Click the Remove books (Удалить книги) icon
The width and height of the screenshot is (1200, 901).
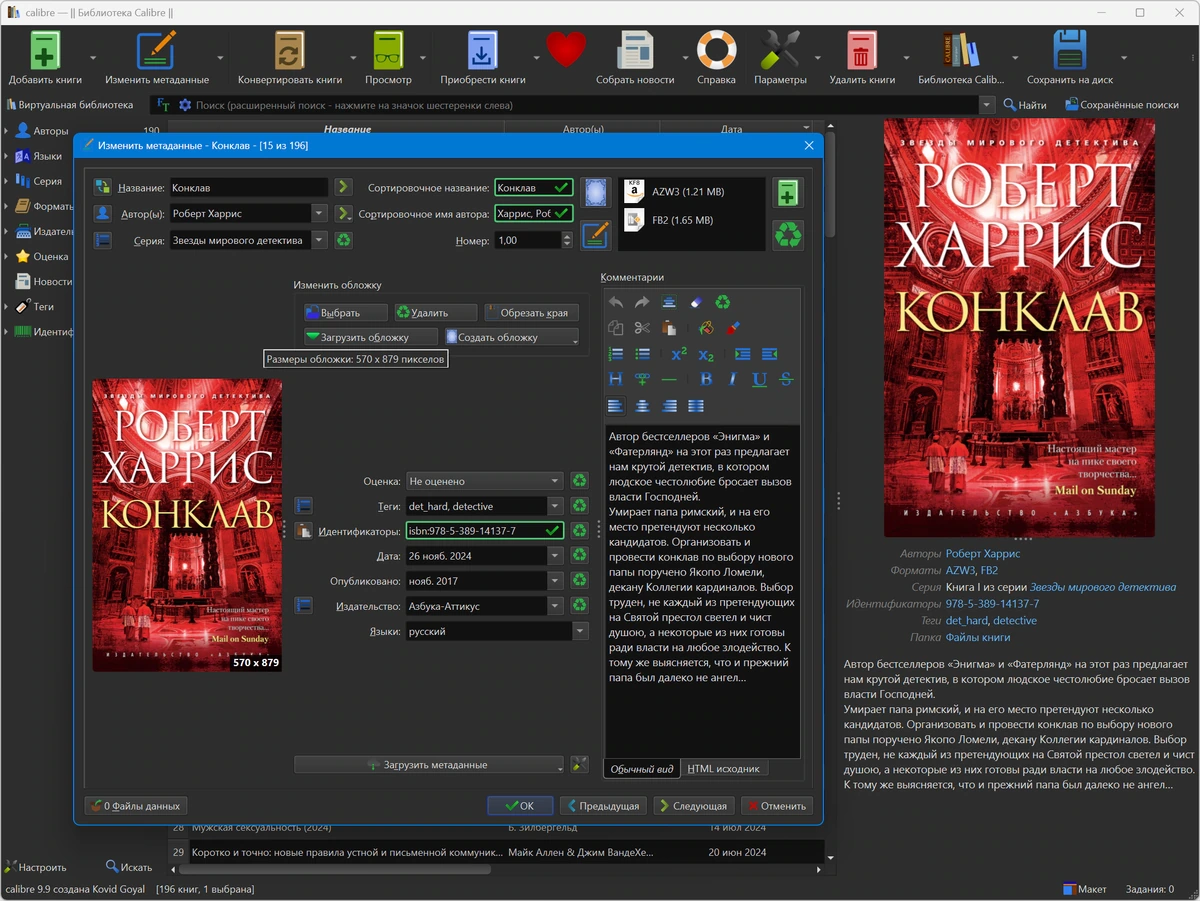tap(861, 50)
